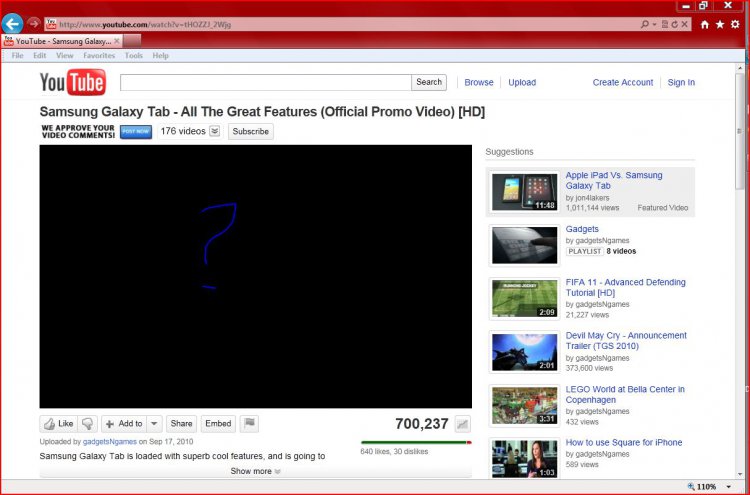Click the Embed button
The width and height of the screenshot is (750, 495).
(218, 424)
